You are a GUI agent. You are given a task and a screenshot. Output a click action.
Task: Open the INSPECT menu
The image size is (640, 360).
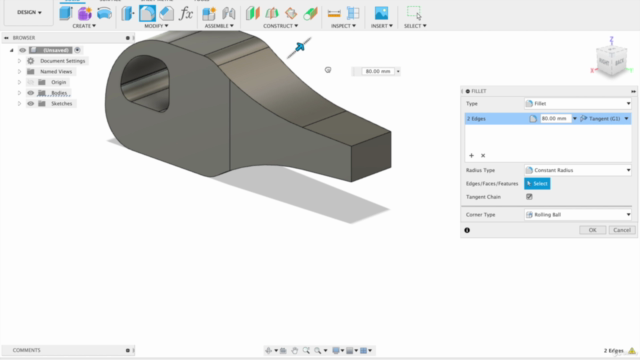tap(343, 26)
